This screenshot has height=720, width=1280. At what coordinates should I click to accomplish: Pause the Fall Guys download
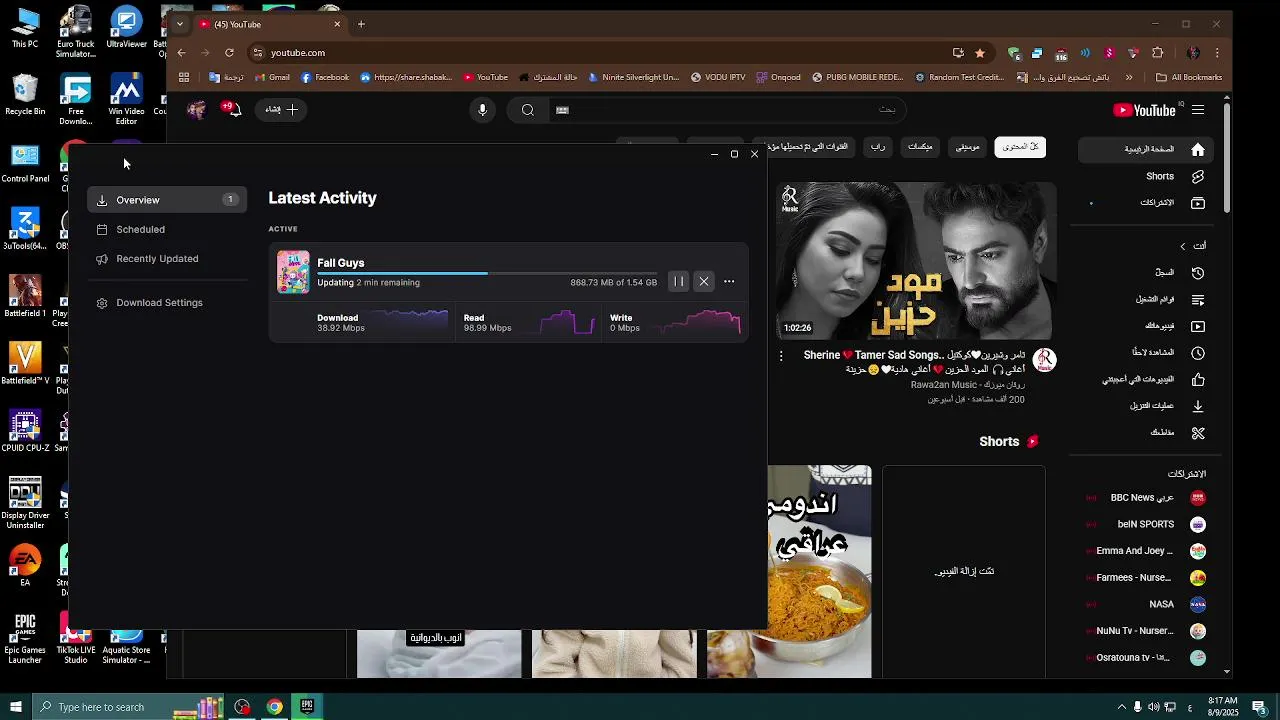coord(678,282)
